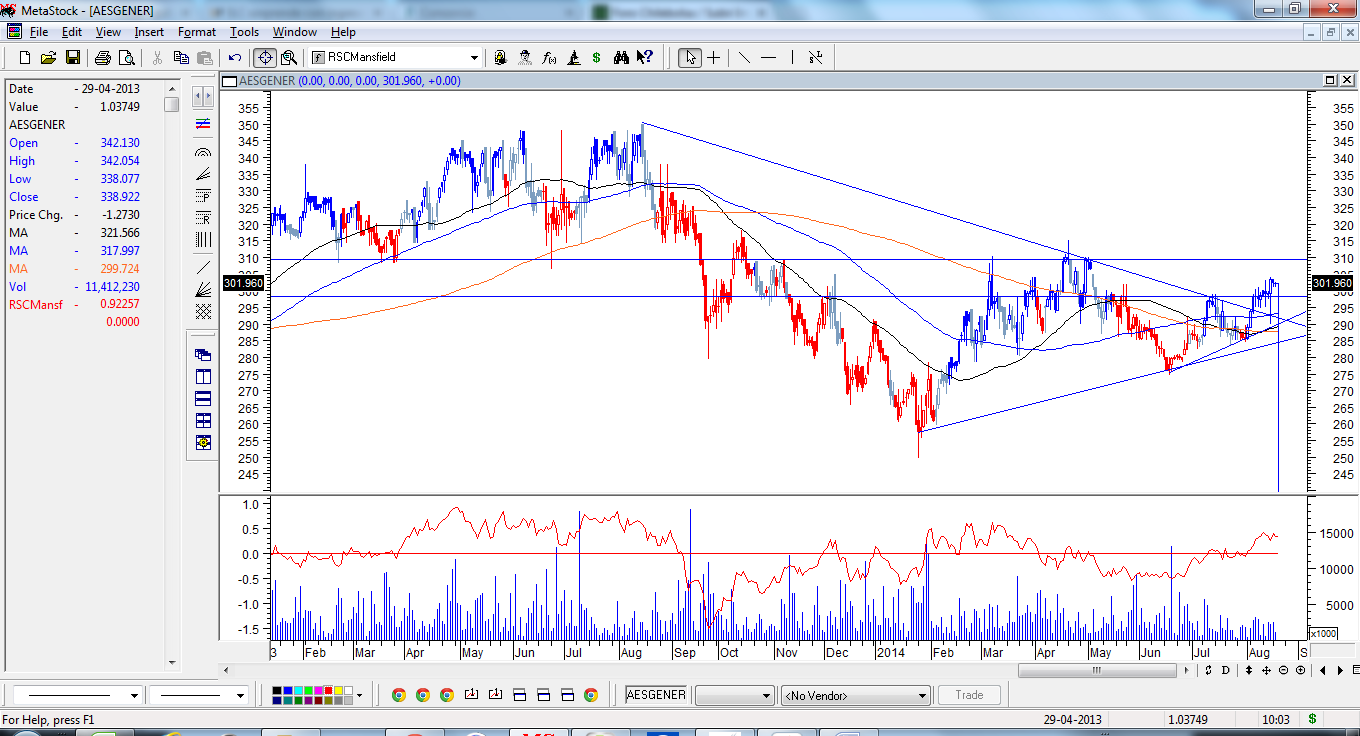Select the vertical line drawing tool
The image size is (1360, 736).
click(792, 57)
